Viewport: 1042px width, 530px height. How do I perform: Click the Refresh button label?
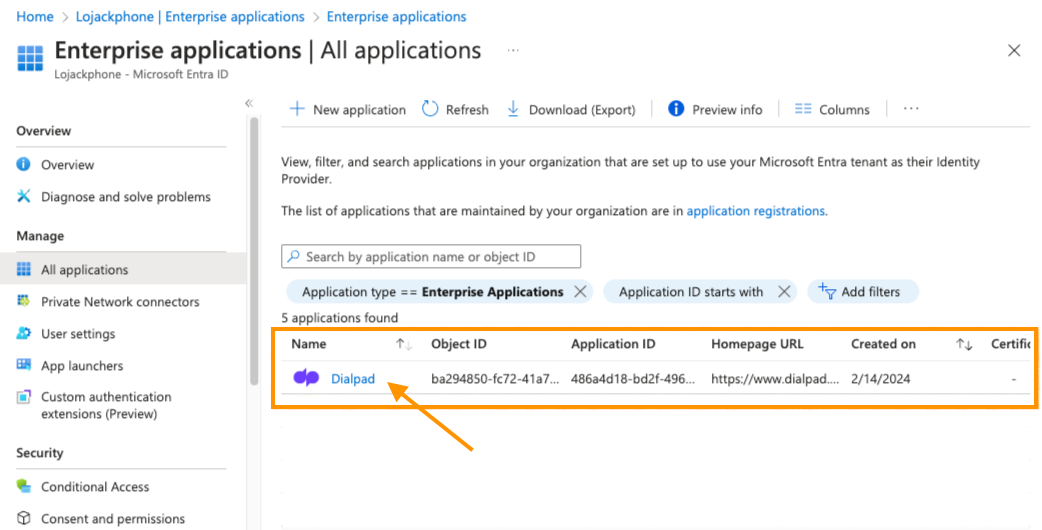[x=467, y=110]
